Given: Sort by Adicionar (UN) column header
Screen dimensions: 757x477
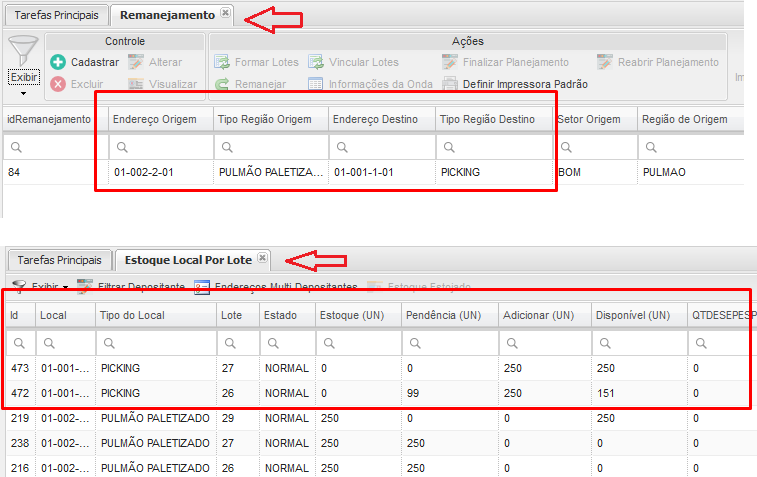Looking at the screenshot, I should tap(545, 315).
